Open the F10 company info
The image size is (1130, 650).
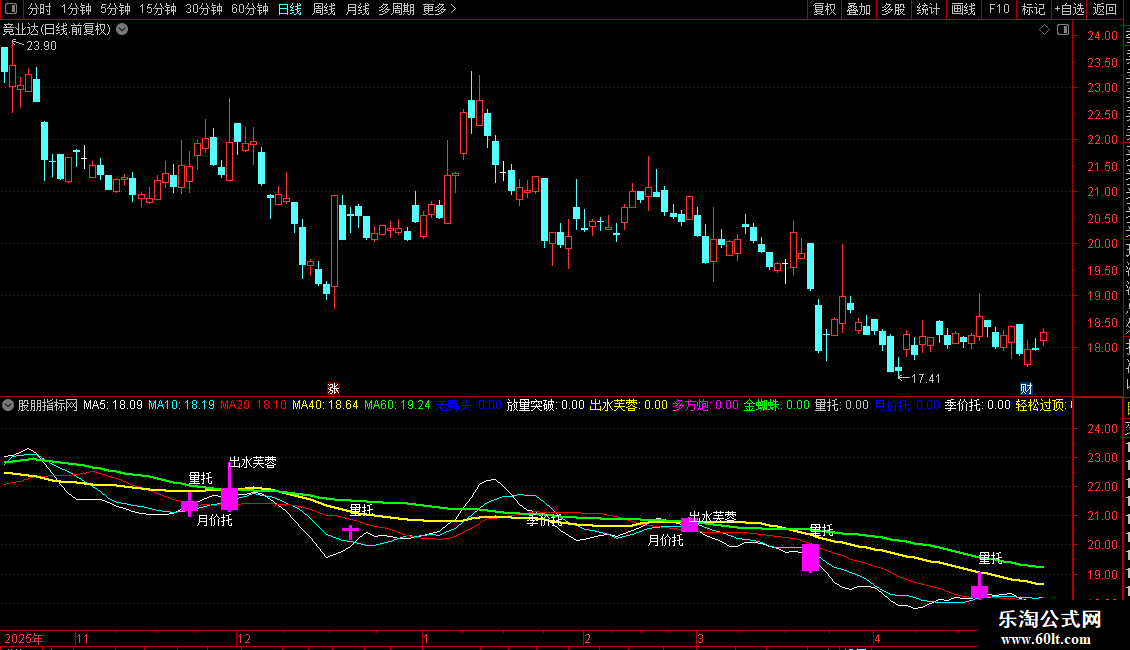[x=999, y=9]
